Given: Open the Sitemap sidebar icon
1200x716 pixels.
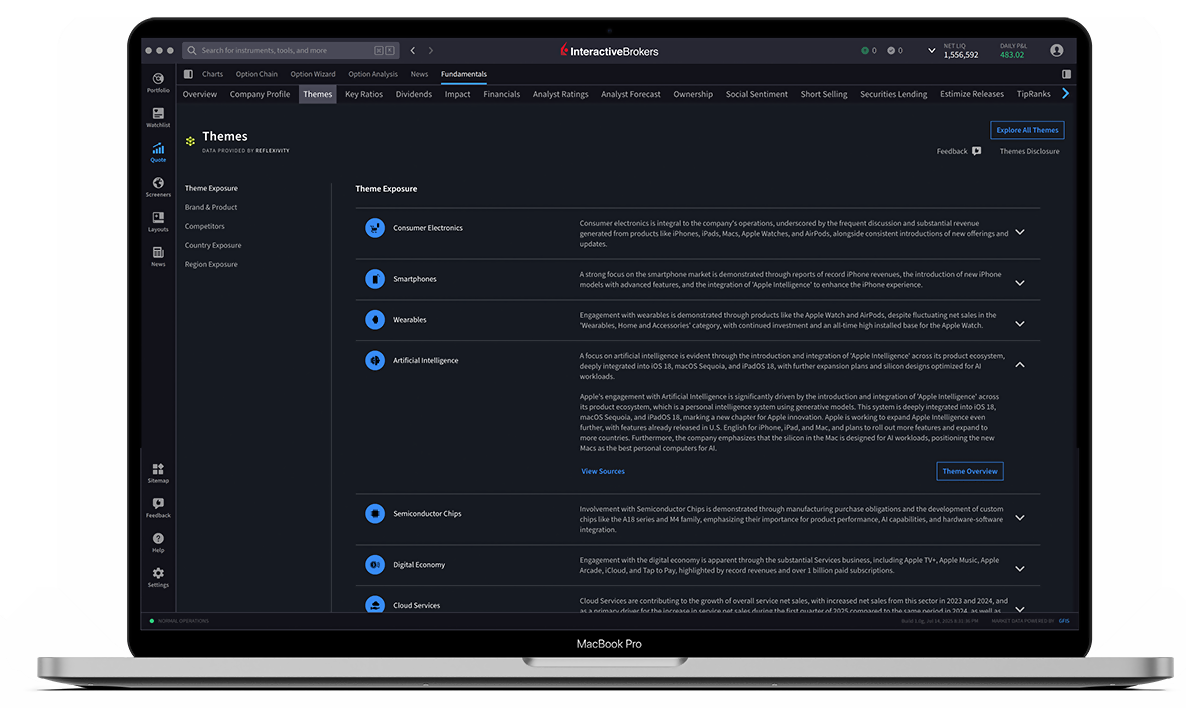Looking at the screenshot, I should pyautogui.click(x=158, y=473).
